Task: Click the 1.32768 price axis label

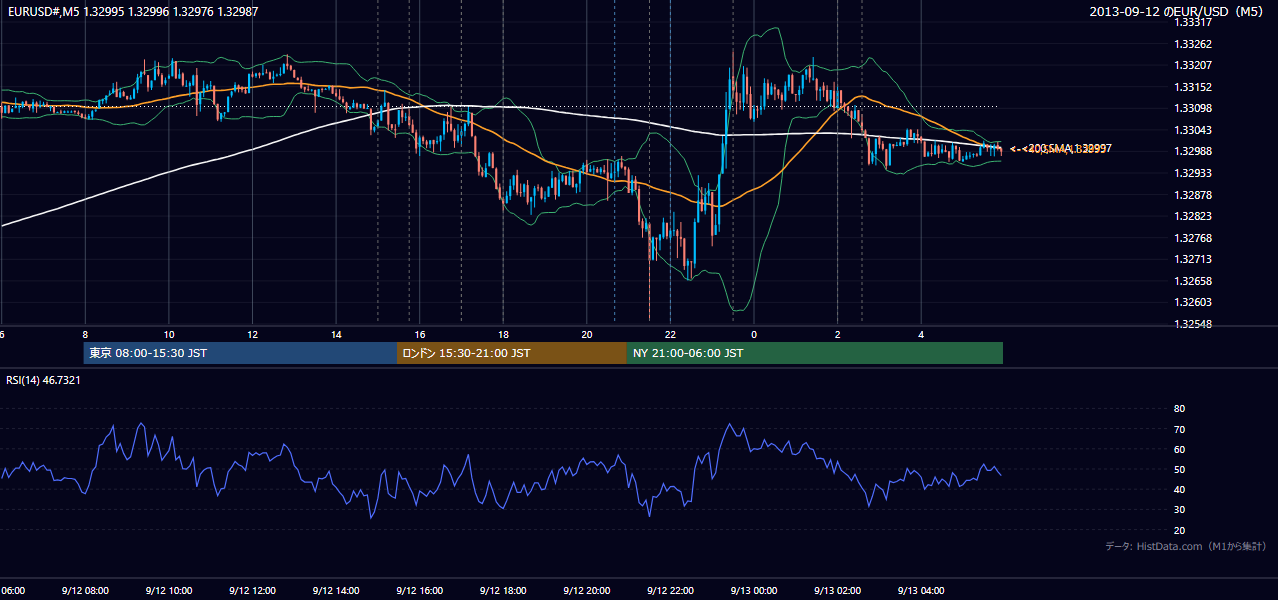Action: pyautogui.click(x=1193, y=238)
